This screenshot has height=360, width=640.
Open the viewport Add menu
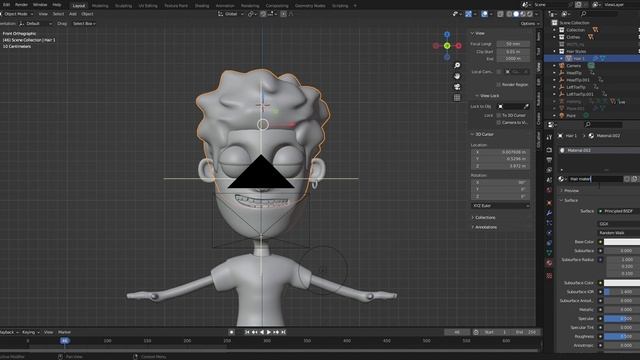(x=73, y=14)
